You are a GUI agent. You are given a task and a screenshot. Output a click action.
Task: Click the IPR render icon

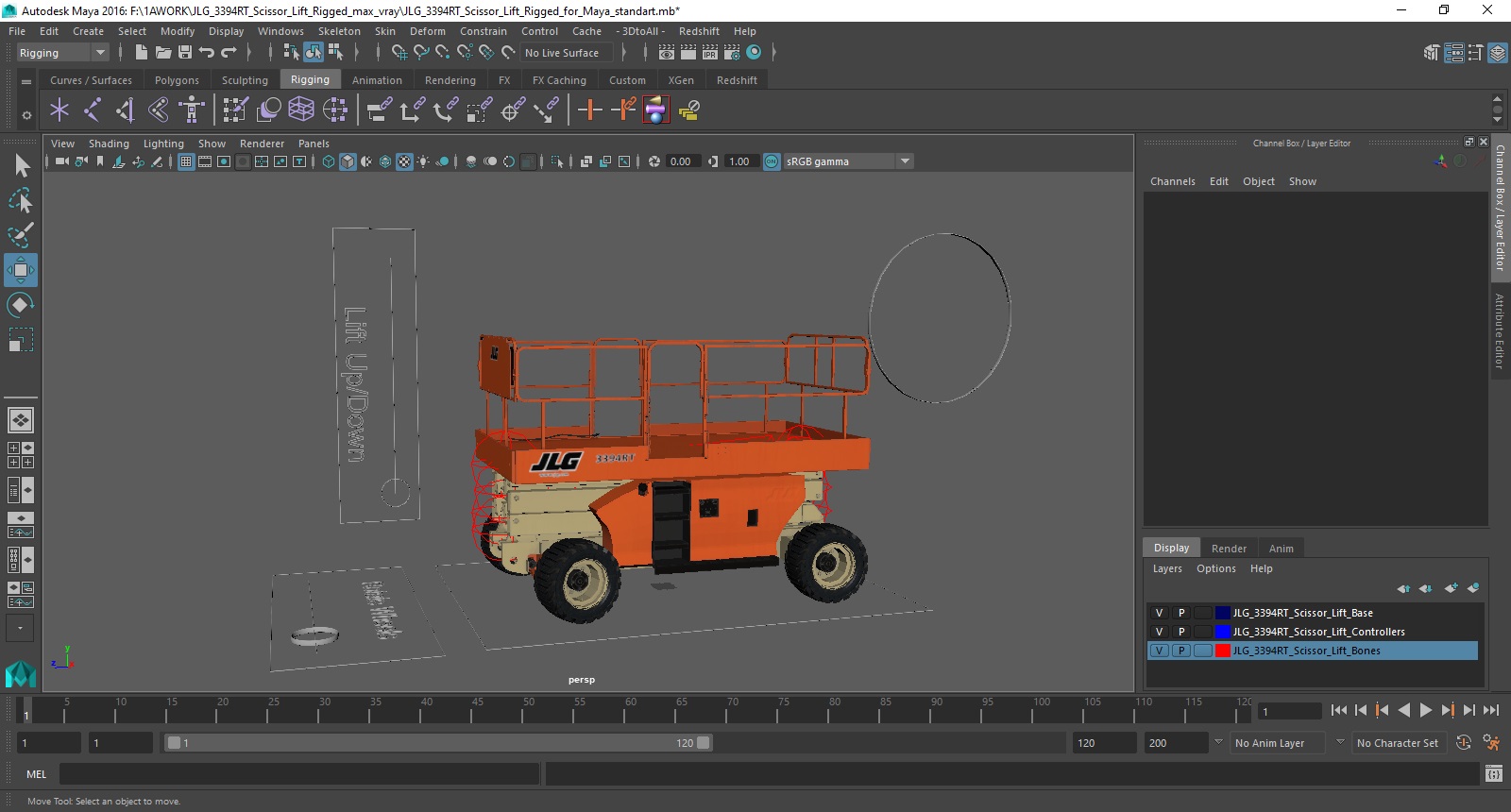pyautogui.click(x=710, y=53)
